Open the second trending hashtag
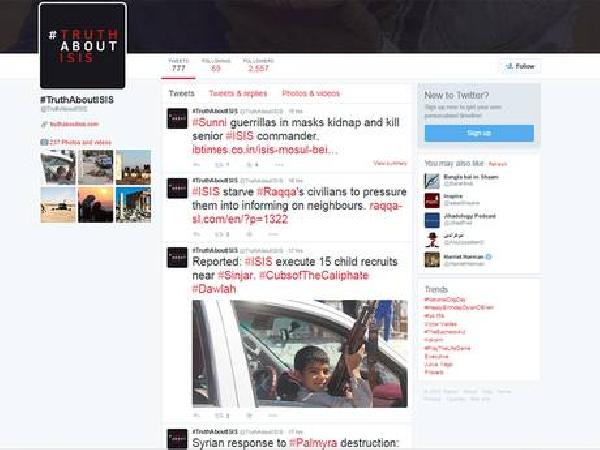 click(x=459, y=308)
